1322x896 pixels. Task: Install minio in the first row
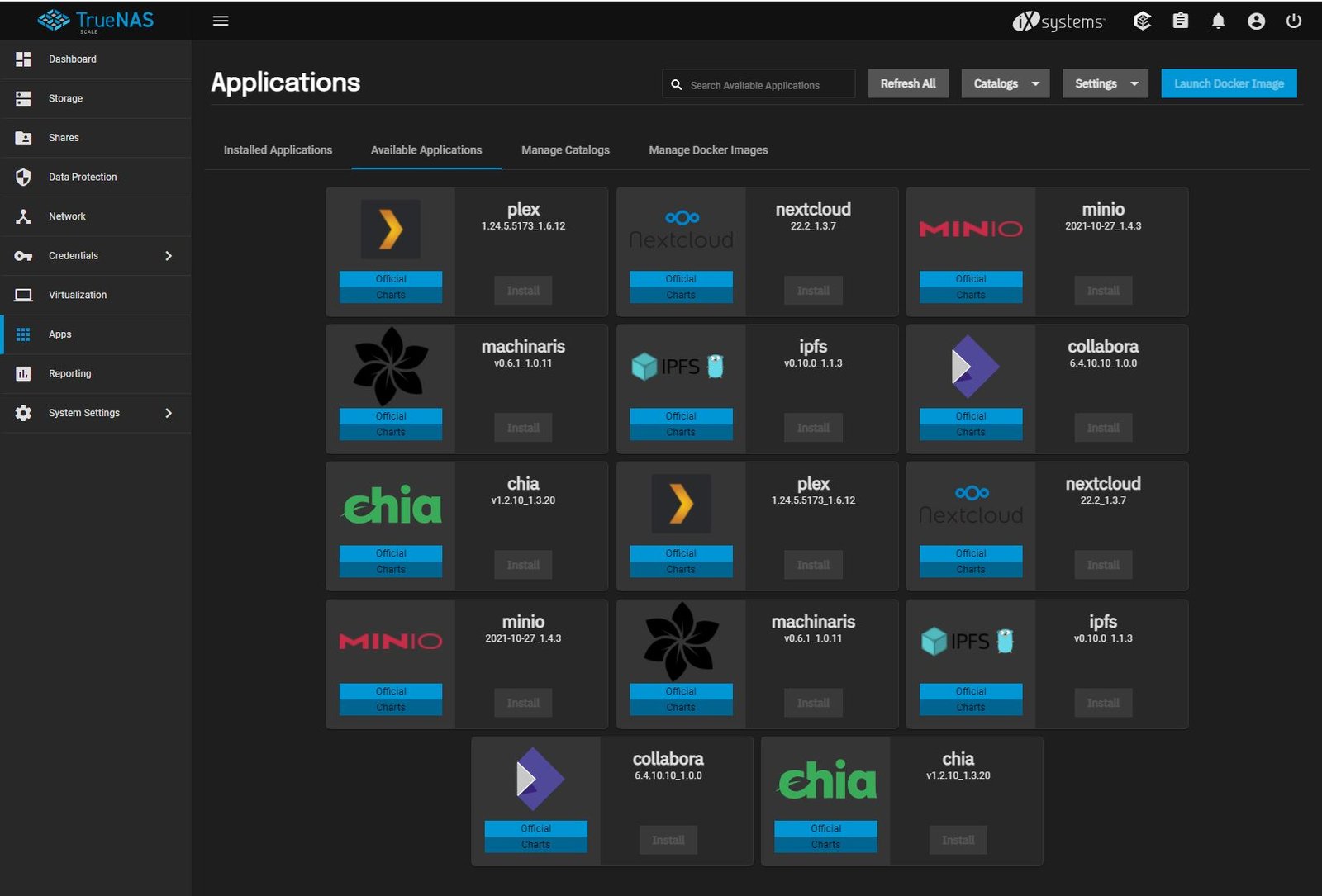[1103, 291]
